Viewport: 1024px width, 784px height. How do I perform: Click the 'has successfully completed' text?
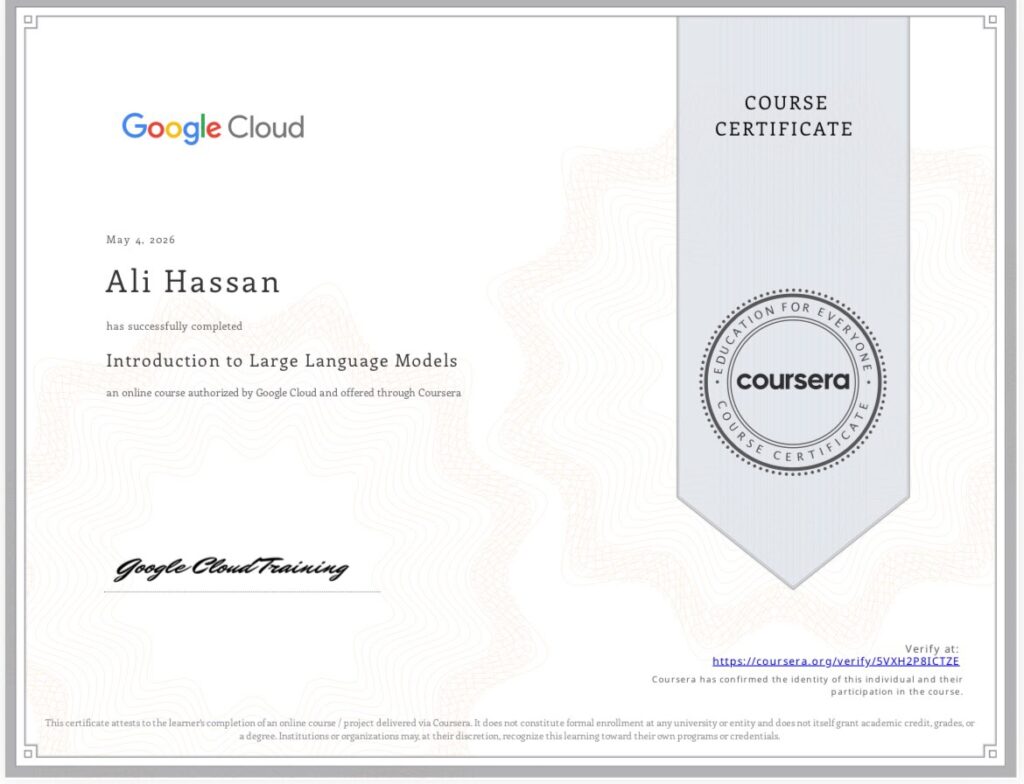coord(174,326)
